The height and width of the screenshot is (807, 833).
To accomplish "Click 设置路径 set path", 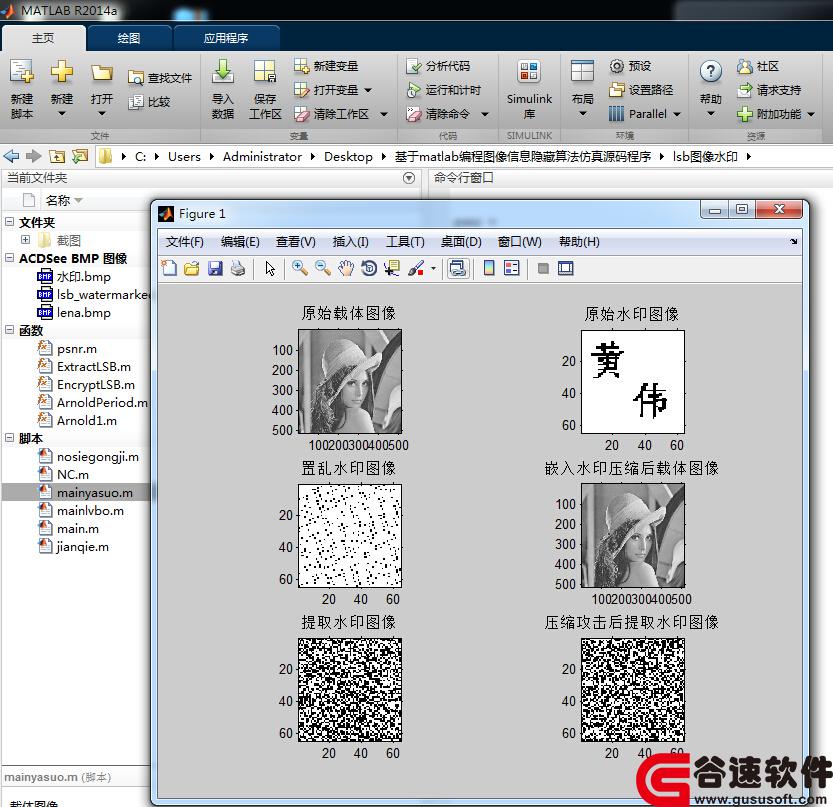I will click(x=641, y=90).
